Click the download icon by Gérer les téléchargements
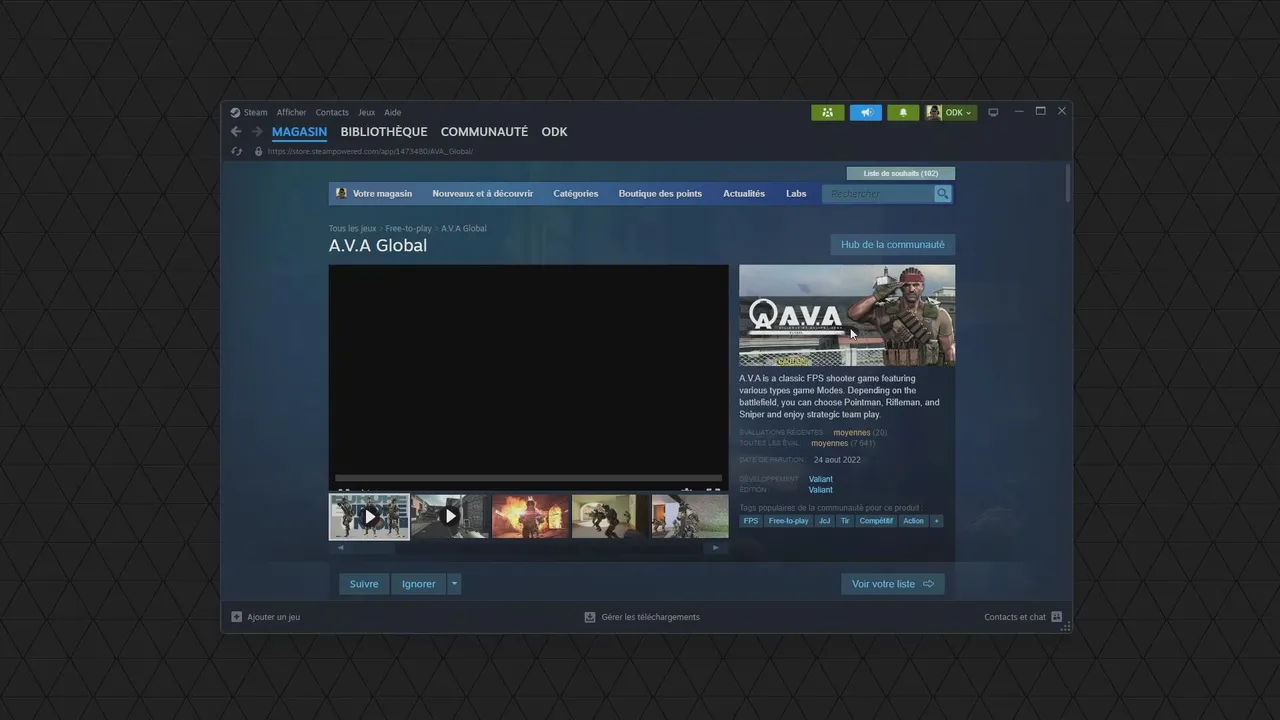This screenshot has width=1280, height=720. (x=590, y=617)
